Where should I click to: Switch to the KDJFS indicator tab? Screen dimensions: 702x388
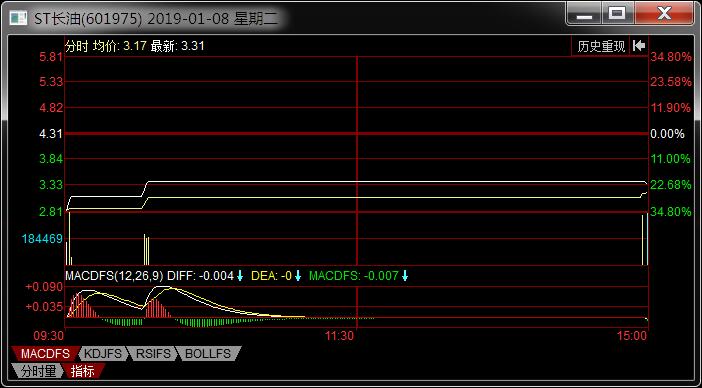pyautogui.click(x=103, y=354)
